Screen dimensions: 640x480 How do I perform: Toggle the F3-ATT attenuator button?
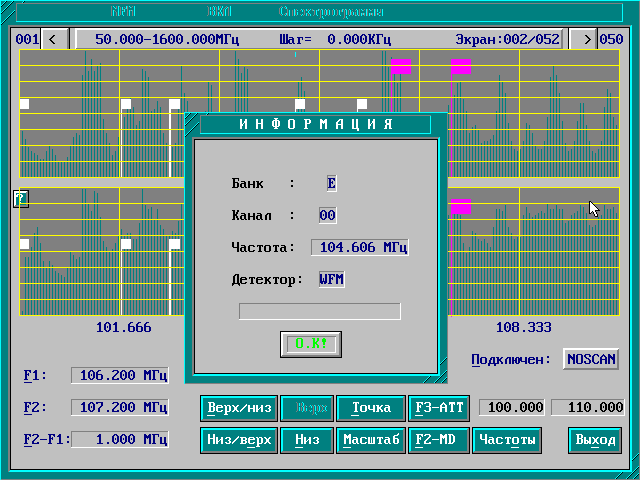(x=438, y=408)
